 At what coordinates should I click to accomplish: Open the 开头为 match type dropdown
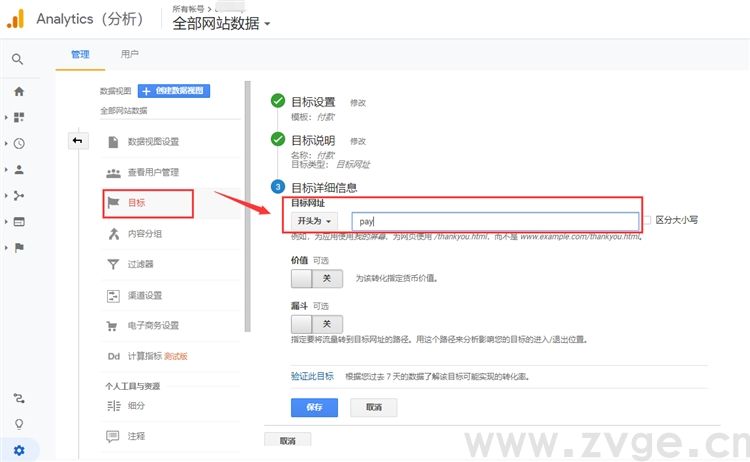click(x=314, y=221)
